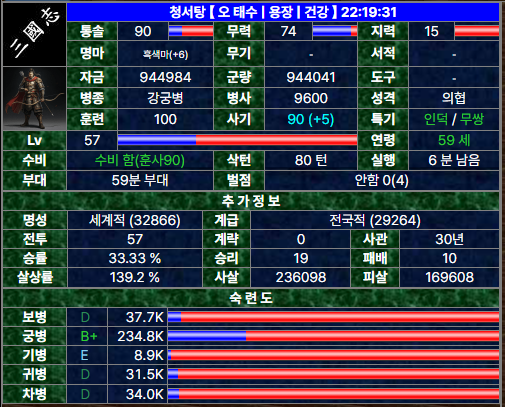Click the 궁병 proficiency progress bar
Image resolution: width=505 pixels, height=407 pixels.
[333, 336]
